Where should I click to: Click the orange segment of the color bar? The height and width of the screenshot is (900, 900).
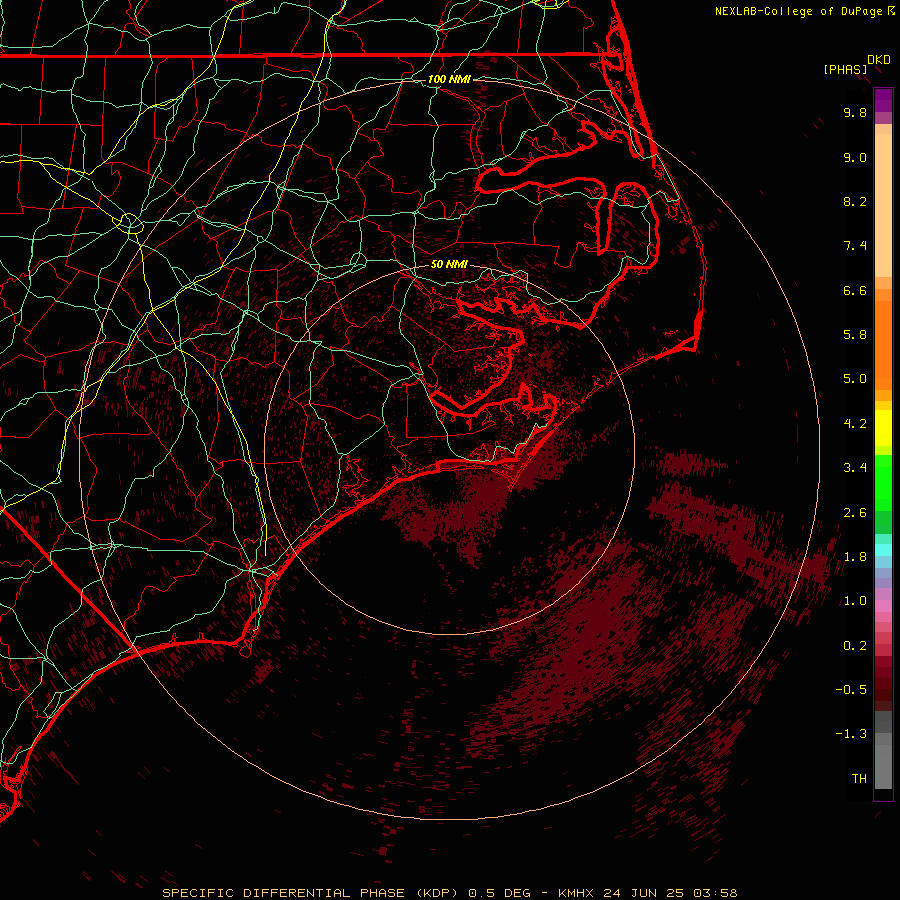[883, 339]
